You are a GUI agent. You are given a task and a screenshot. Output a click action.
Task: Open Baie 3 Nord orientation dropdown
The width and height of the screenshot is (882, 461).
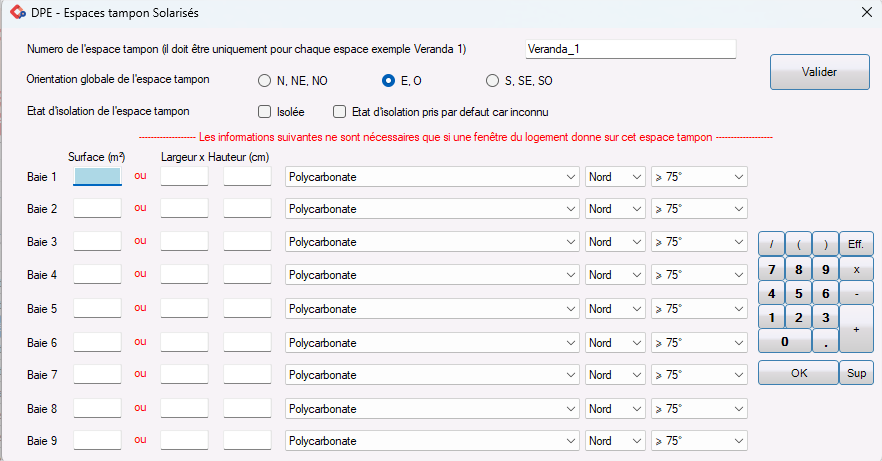click(x=615, y=242)
